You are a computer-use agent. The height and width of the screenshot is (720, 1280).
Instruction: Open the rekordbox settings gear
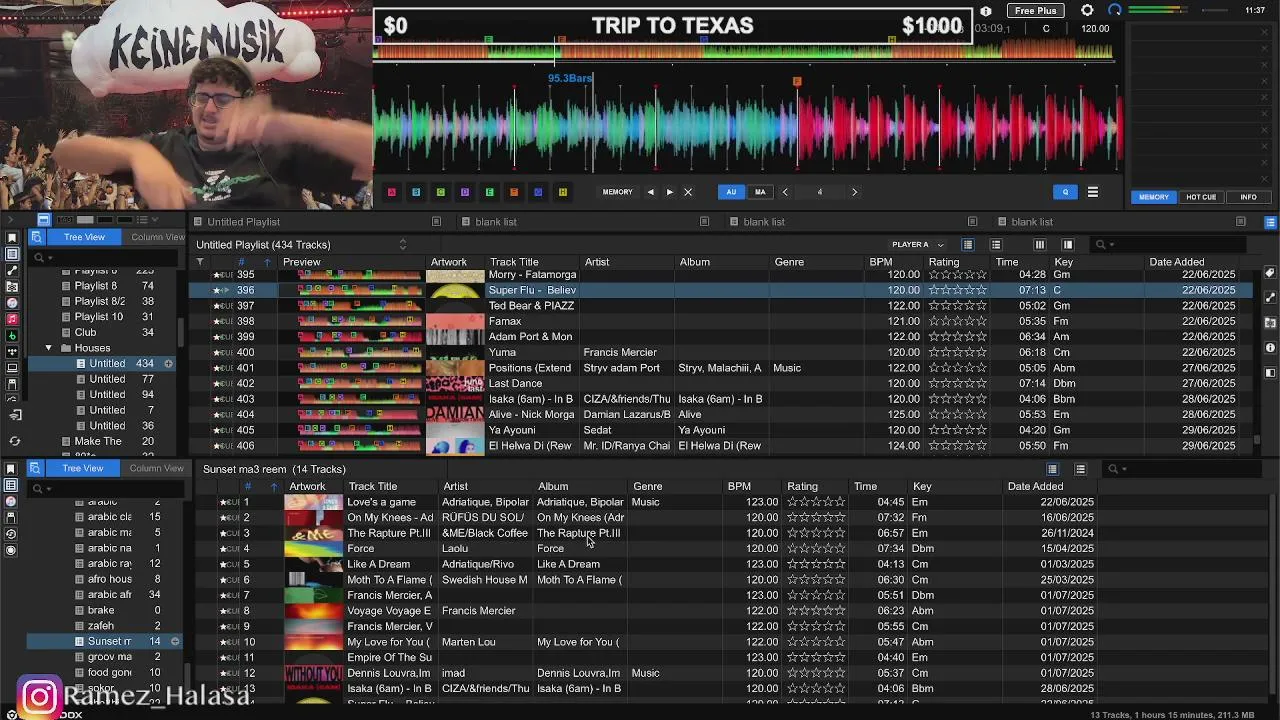pyautogui.click(x=1087, y=10)
